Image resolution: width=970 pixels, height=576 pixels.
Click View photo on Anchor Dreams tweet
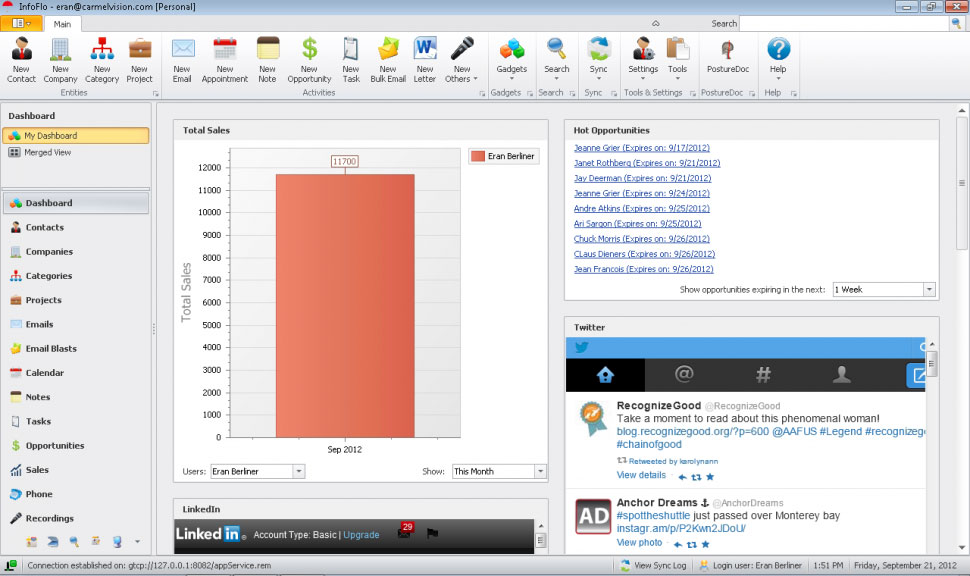pyautogui.click(x=639, y=543)
